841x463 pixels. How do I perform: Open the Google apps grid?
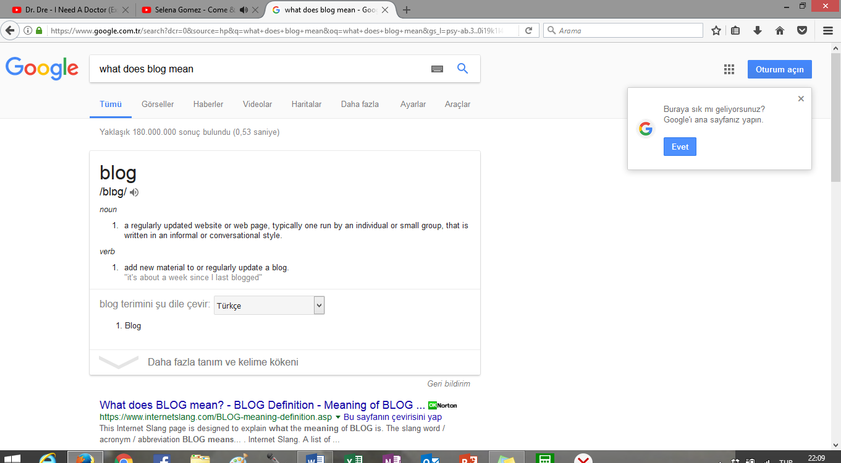[x=729, y=69]
